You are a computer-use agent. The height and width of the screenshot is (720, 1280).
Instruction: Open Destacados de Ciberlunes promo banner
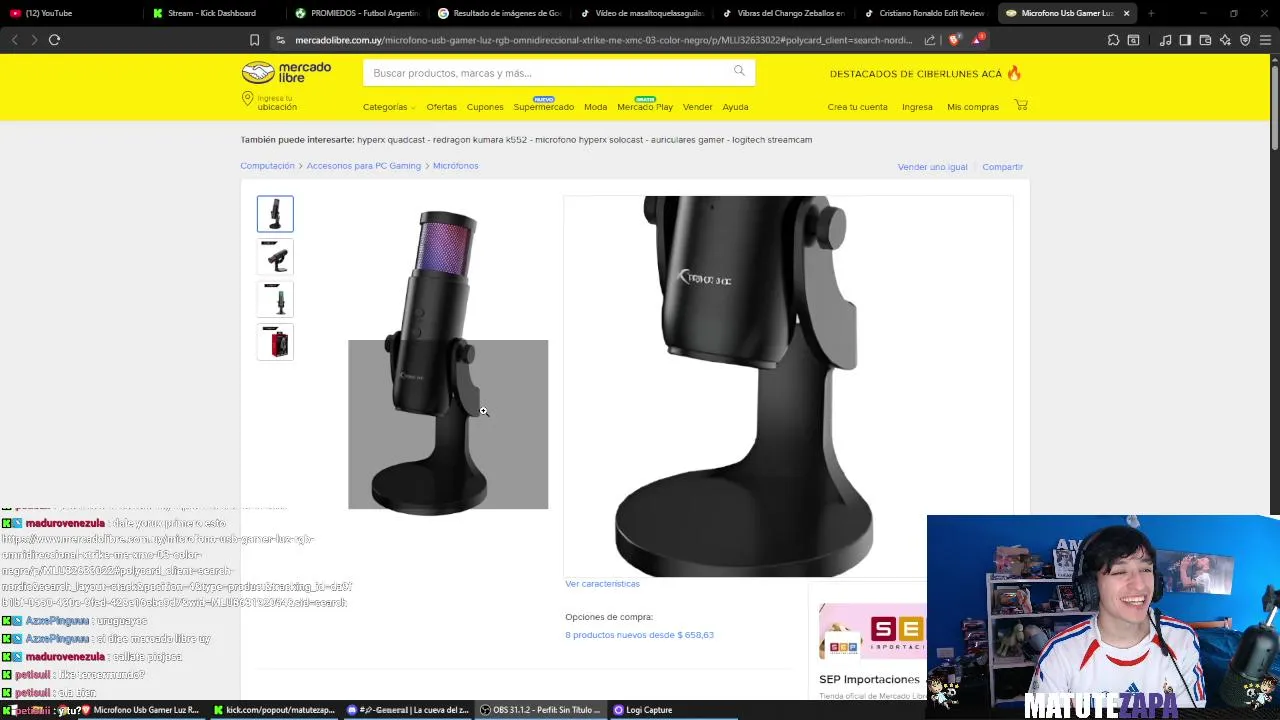[x=925, y=73]
